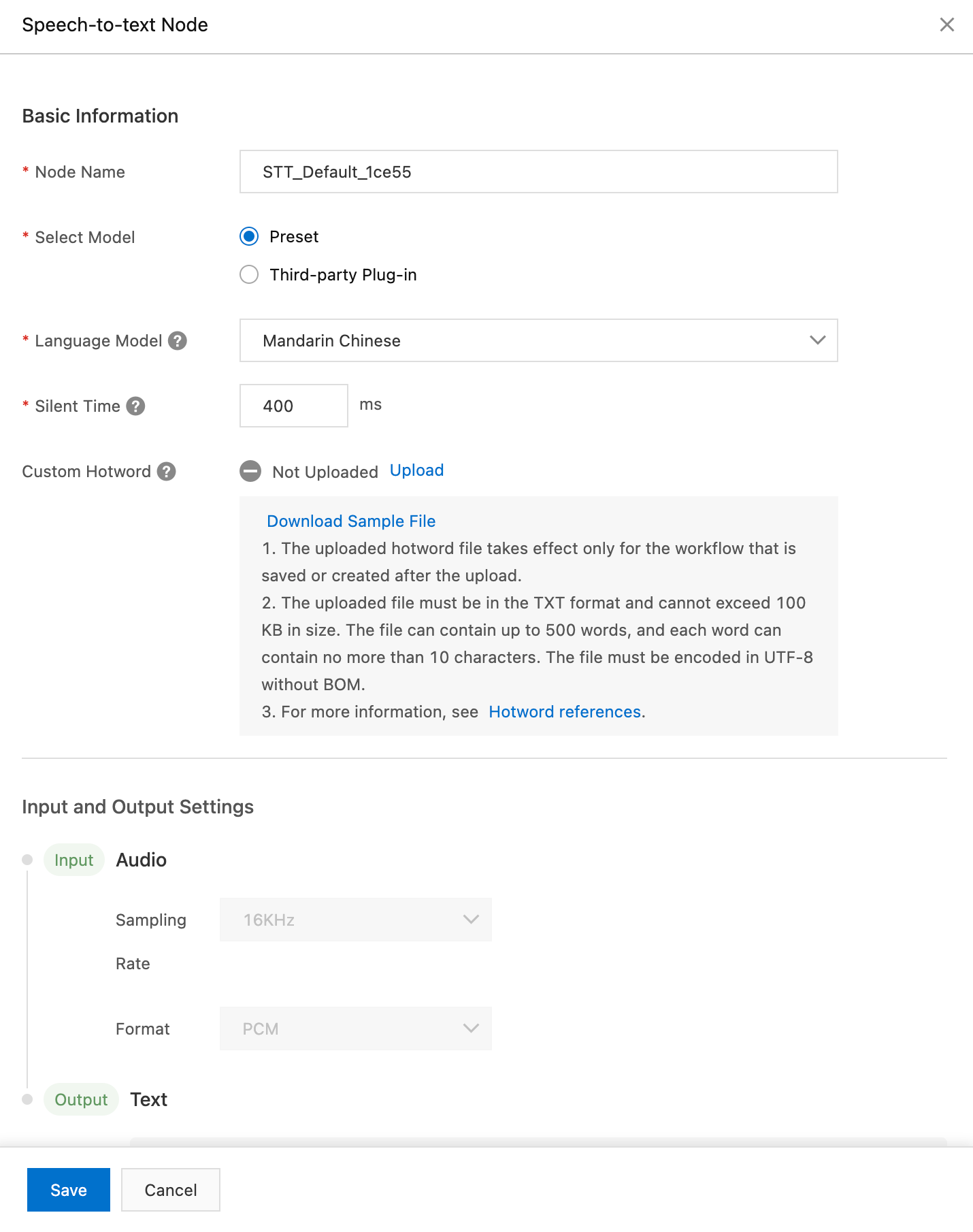Open the Mandarin Chinese language dropdown
Screen dimensions: 973x1232
[x=538, y=340]
